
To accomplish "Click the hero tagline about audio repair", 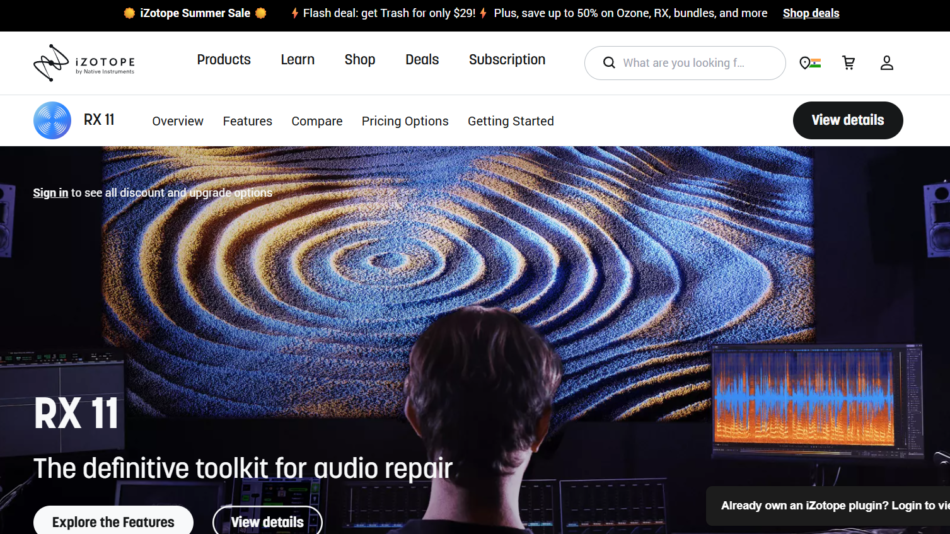I will click(x=242, y=469).
